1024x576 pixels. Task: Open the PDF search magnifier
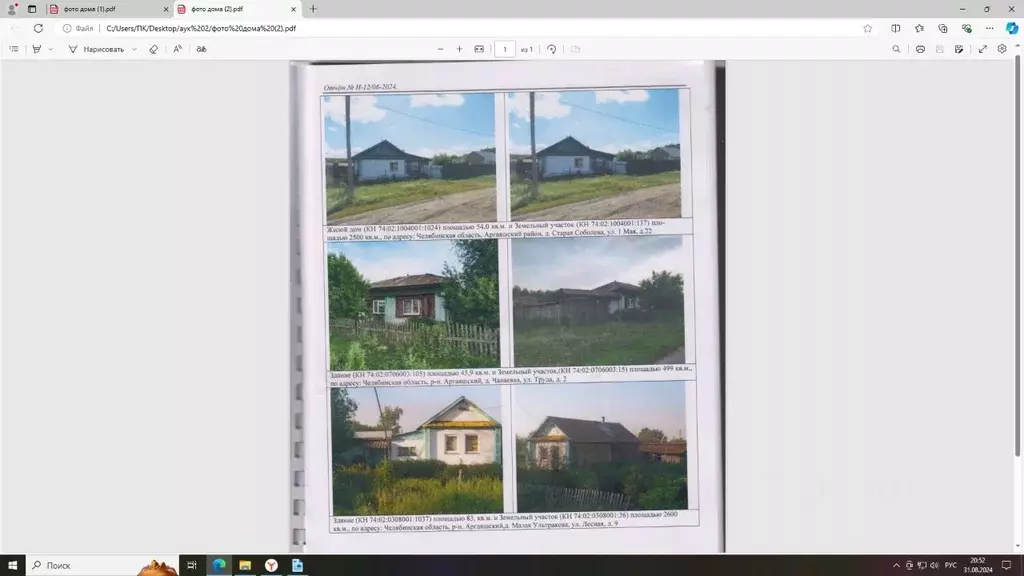[x=896, y=49]
